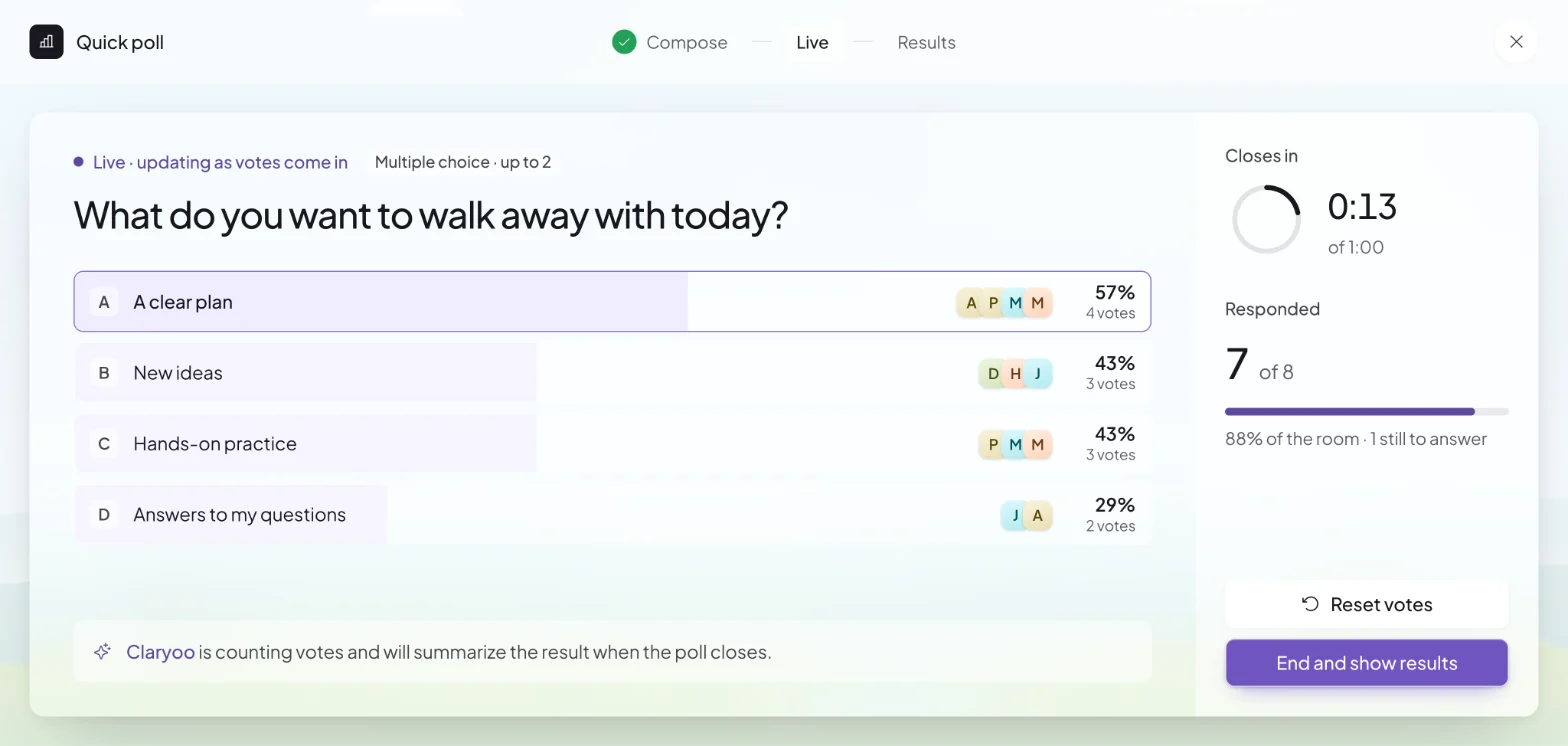Select the Live step
1568x746 pixels.
812,42
